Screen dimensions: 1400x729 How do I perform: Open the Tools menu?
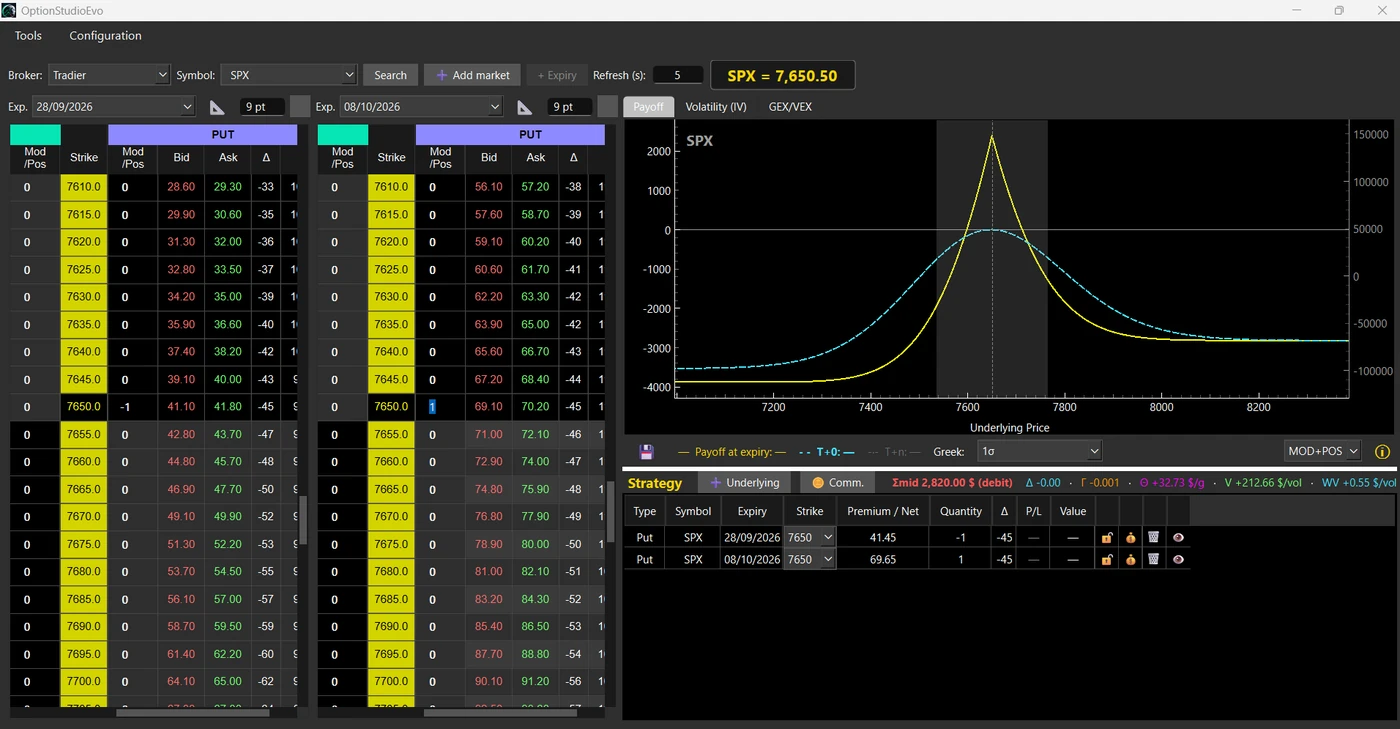(28, 36)
